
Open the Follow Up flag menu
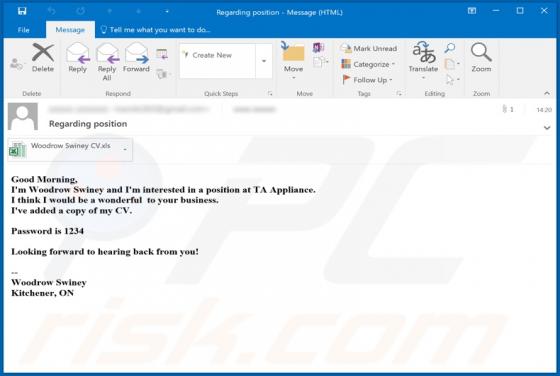click(367, 80)
